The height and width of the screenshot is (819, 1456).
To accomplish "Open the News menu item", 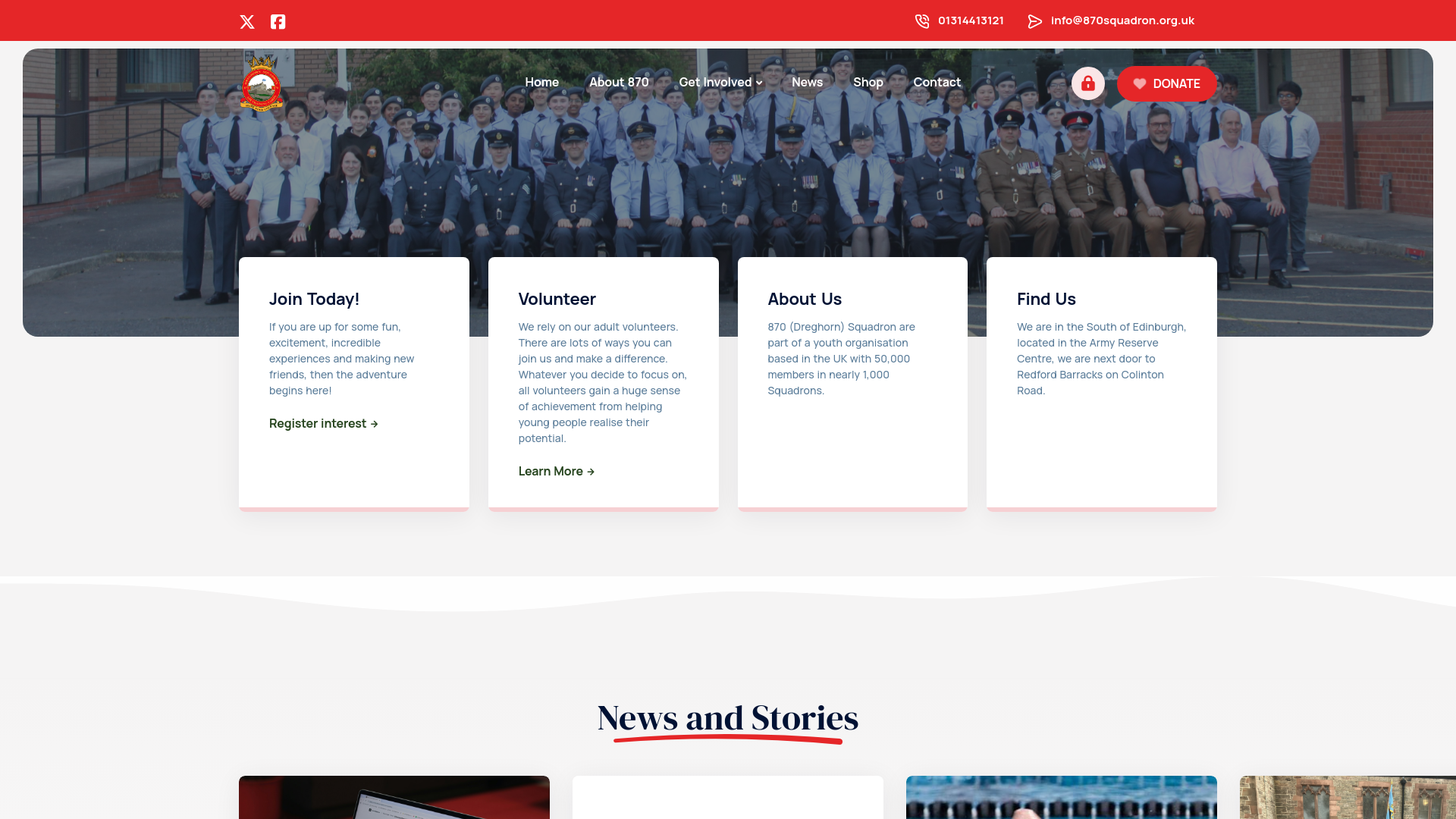I will (x=807, y=82).
